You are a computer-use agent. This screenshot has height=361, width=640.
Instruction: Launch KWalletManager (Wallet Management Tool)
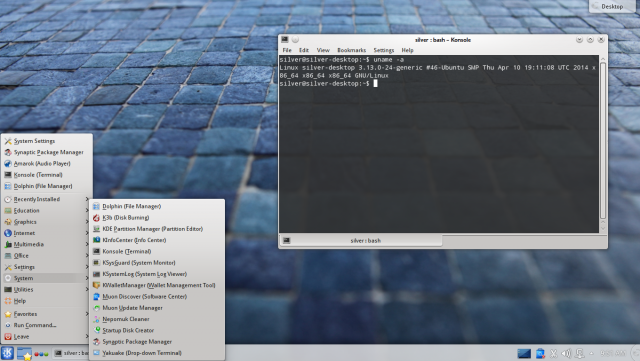click(x=157, y=285)
